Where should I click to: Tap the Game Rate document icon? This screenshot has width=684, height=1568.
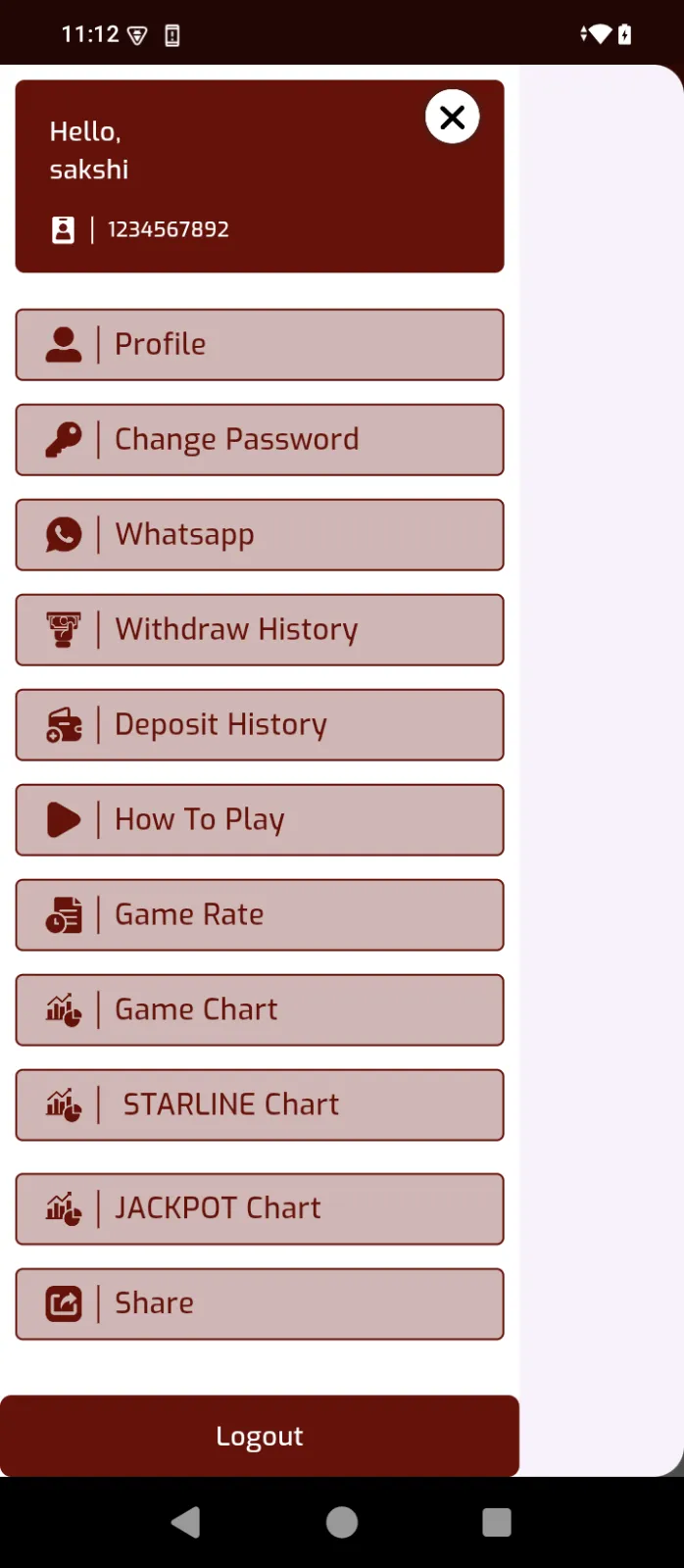[x=64, y=915]
